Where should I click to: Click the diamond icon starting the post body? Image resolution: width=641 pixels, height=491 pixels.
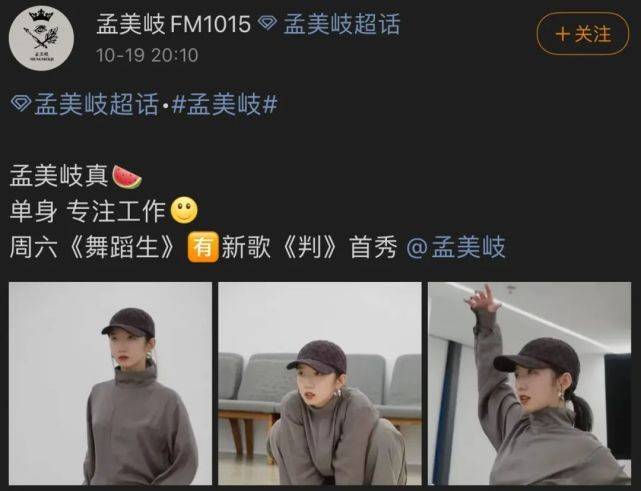tap(20, 103)
